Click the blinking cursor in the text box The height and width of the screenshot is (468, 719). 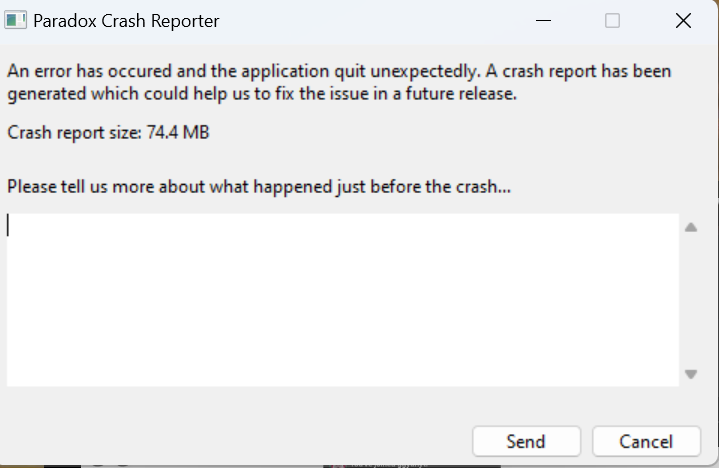[9, 225]
